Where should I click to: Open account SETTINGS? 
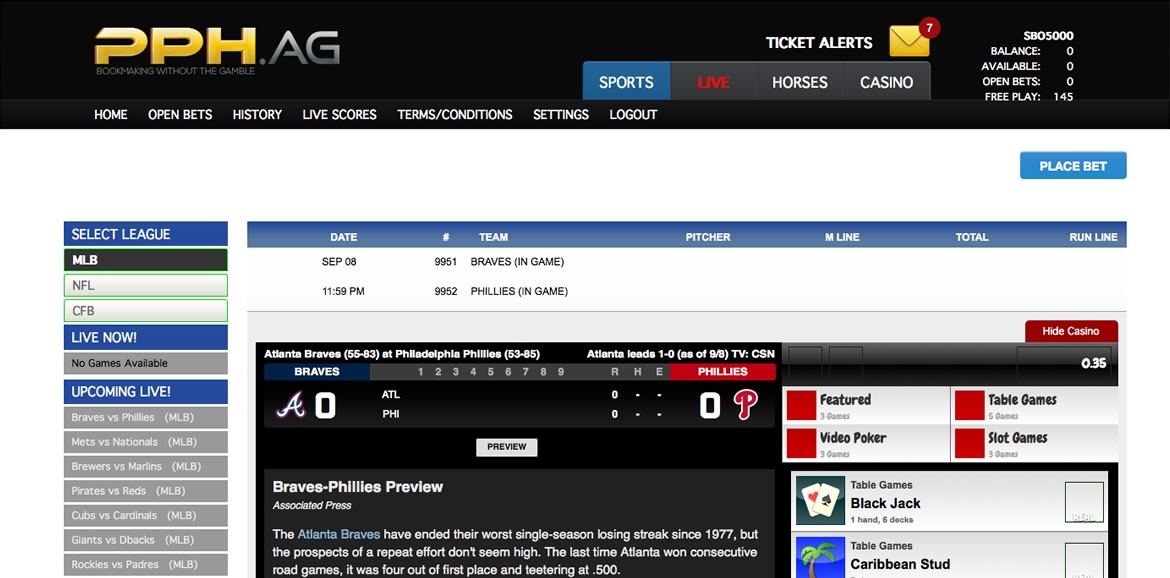pyautogui.click(x=561, y=115)
